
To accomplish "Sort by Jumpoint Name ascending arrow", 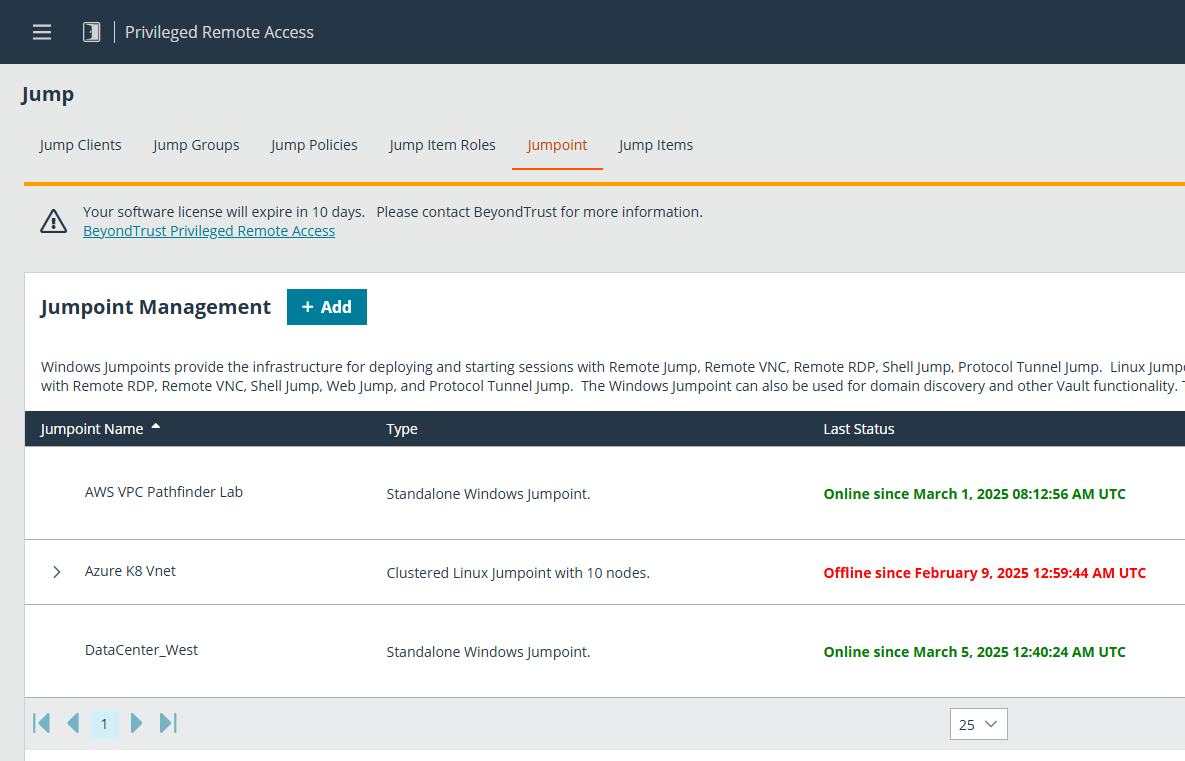I will [156, 428].
